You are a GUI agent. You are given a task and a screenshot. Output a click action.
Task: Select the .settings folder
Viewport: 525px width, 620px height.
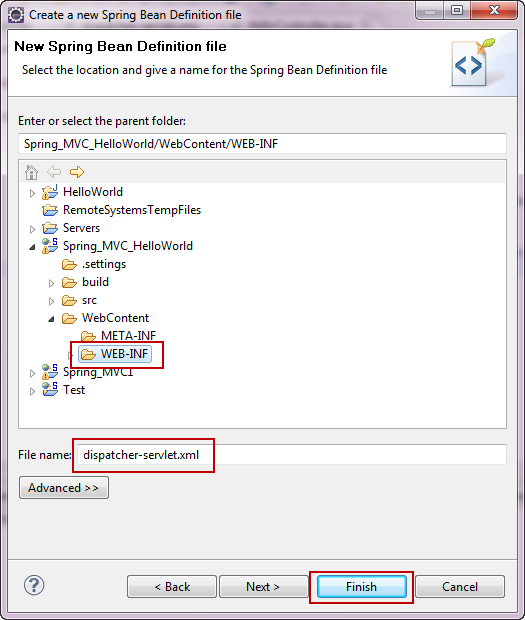click(94, 264)
